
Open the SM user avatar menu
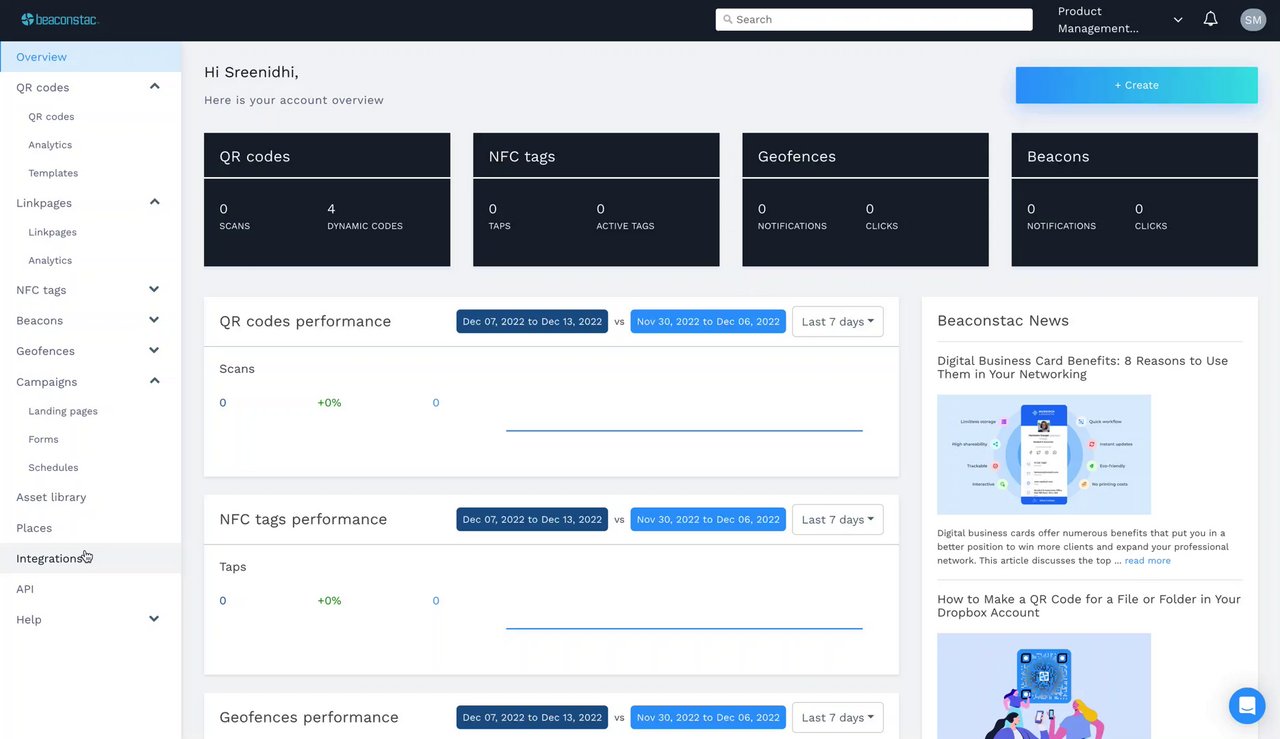(x=1253, y=19)
